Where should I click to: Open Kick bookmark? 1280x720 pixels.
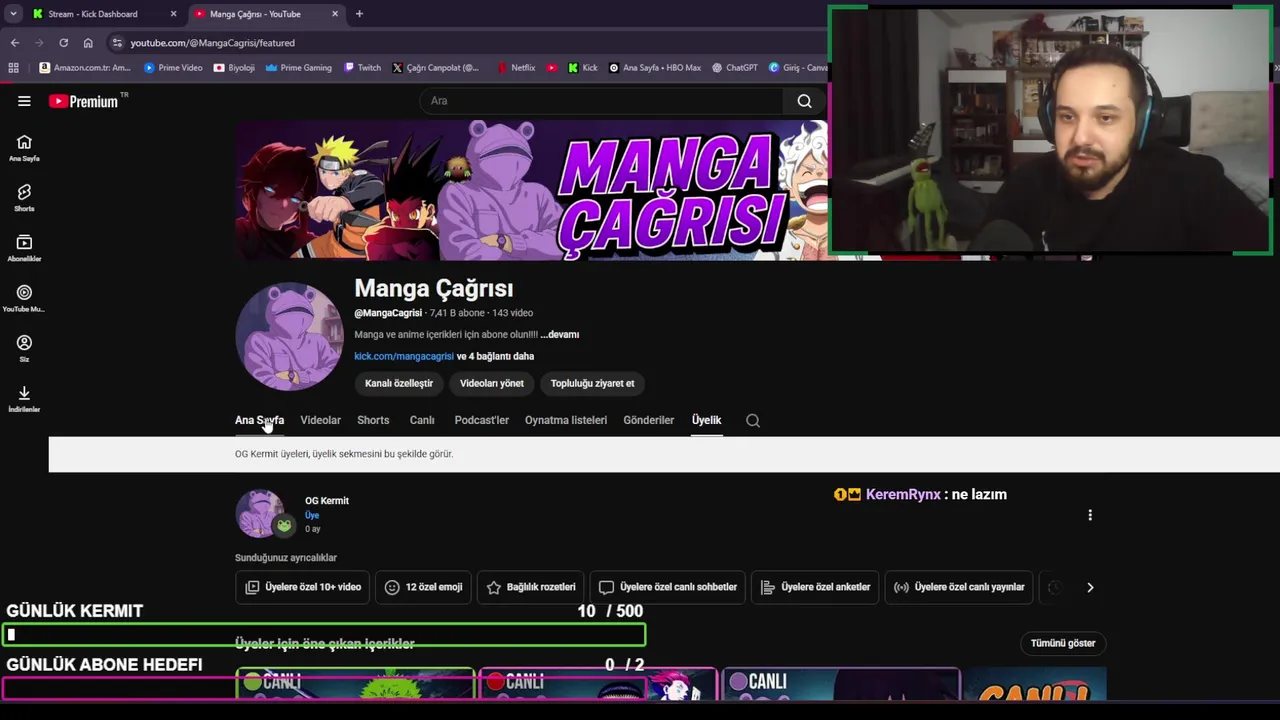pyautogui.click(x=583, y=68)
